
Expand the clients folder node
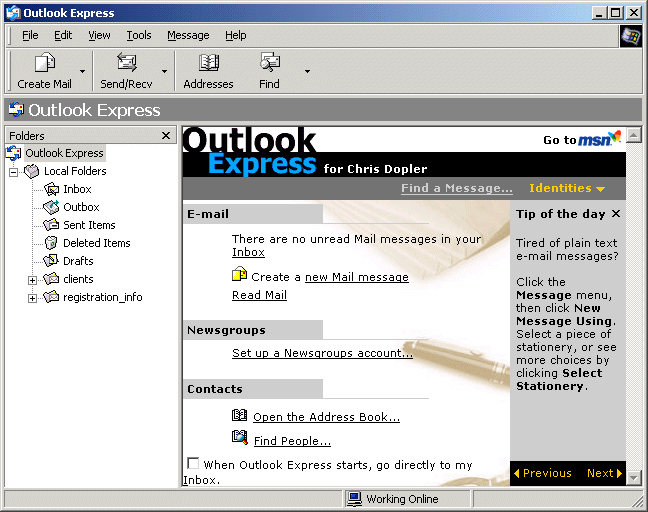tap(32, 280)
